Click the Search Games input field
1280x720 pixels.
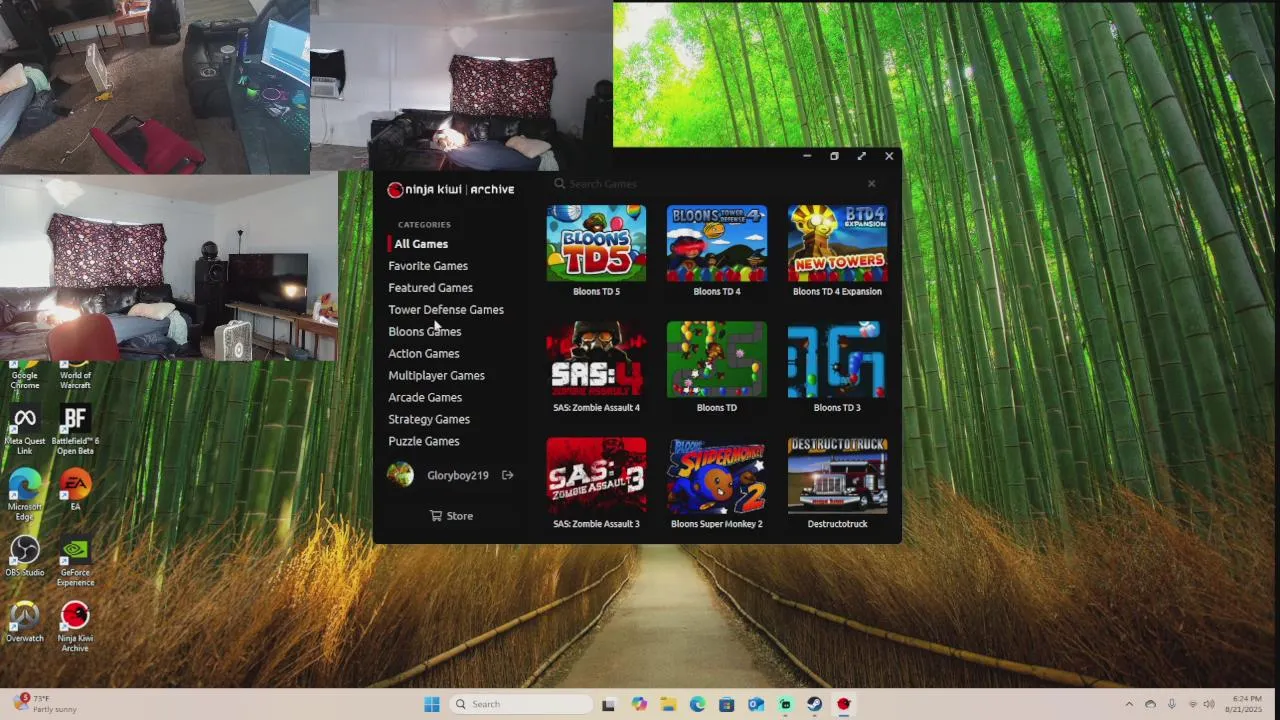710,184
